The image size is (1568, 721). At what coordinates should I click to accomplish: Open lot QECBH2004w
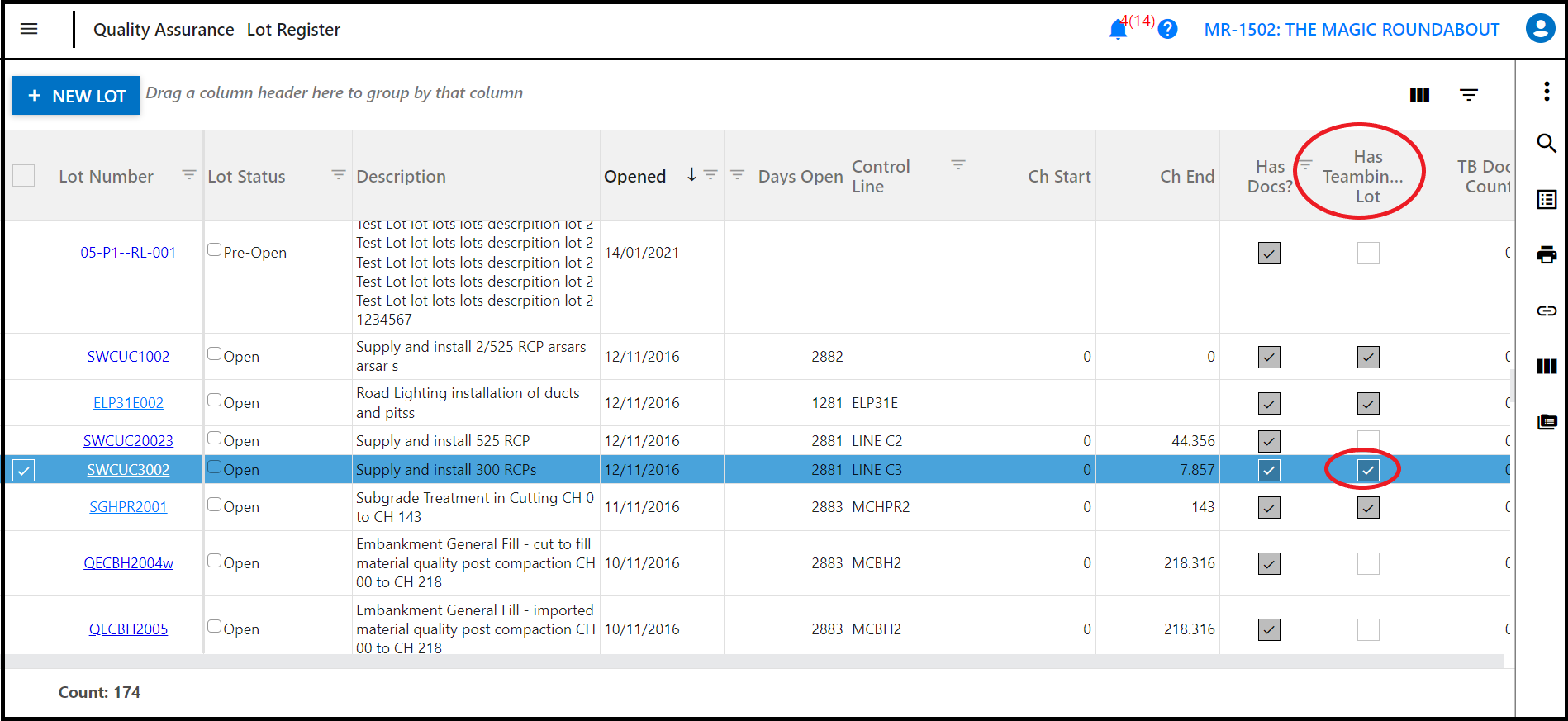pyautogui.click(x=128, y=563)
